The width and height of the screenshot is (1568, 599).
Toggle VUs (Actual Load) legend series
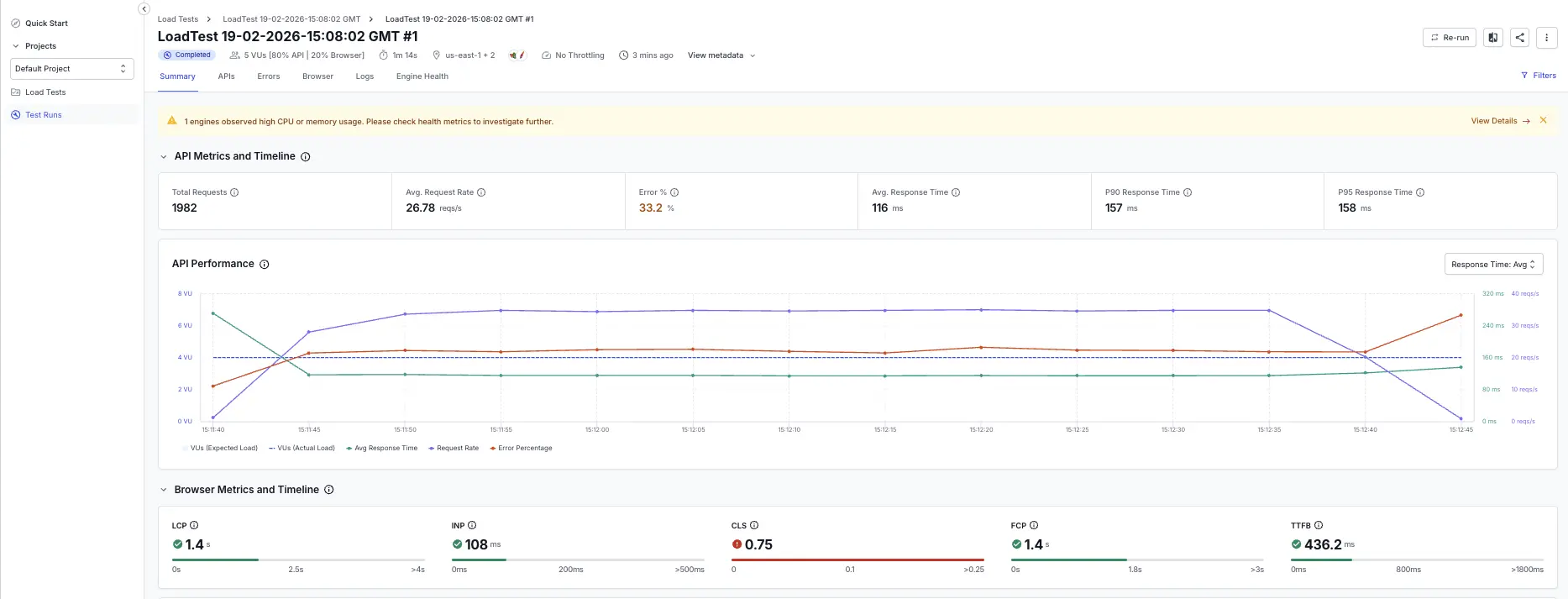(302, 448)
